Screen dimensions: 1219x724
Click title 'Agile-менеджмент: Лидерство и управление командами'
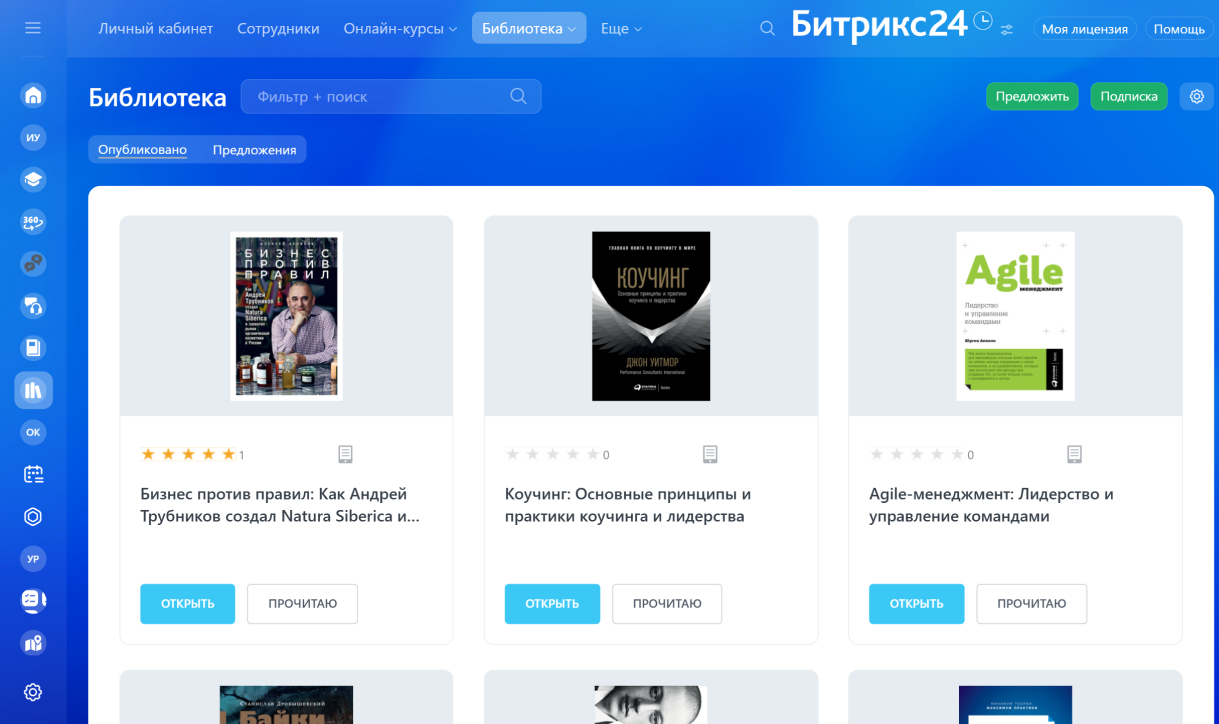click(x=991, y=505)
